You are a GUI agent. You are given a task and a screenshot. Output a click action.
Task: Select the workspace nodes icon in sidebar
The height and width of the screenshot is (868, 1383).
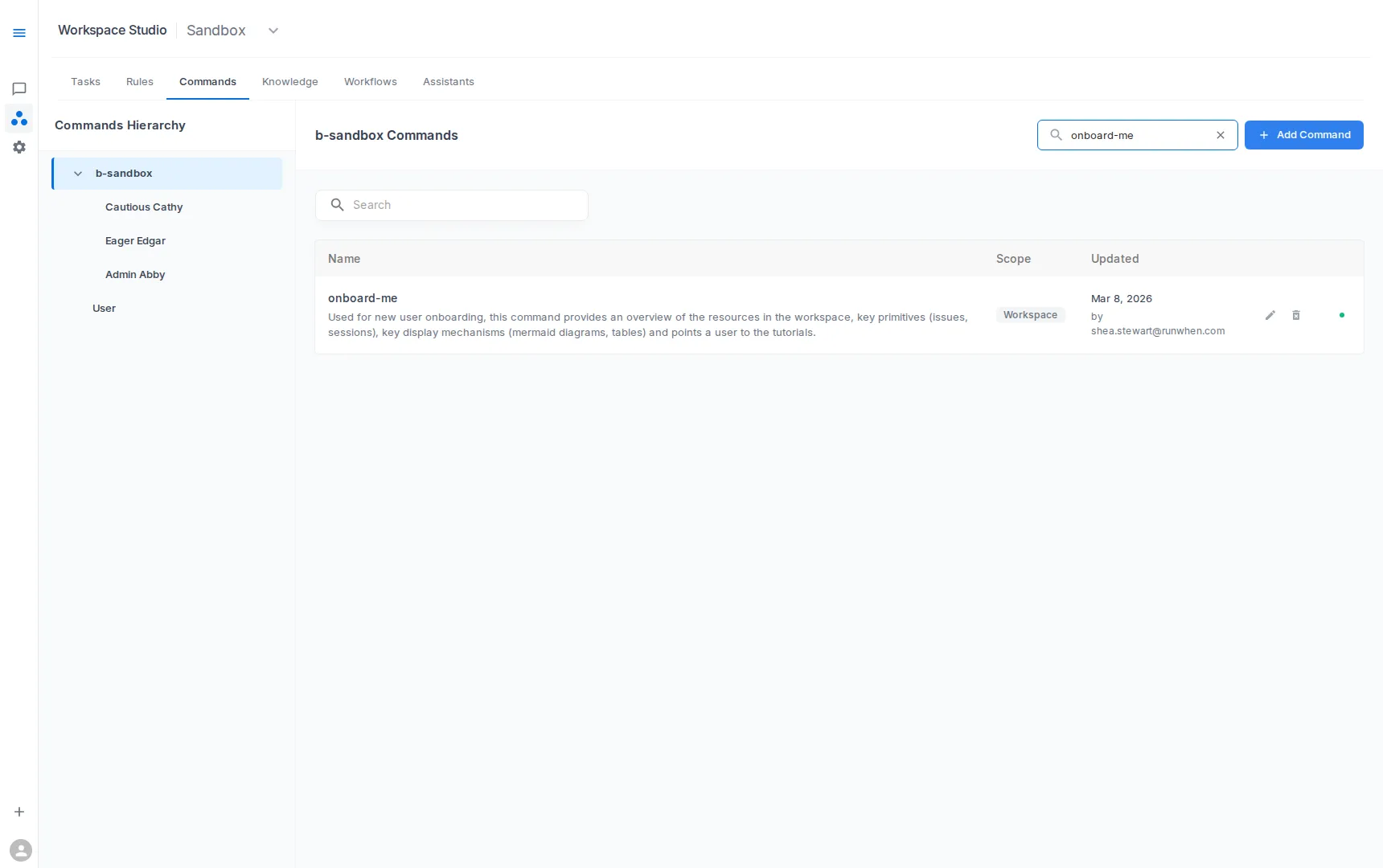point(19,118)
